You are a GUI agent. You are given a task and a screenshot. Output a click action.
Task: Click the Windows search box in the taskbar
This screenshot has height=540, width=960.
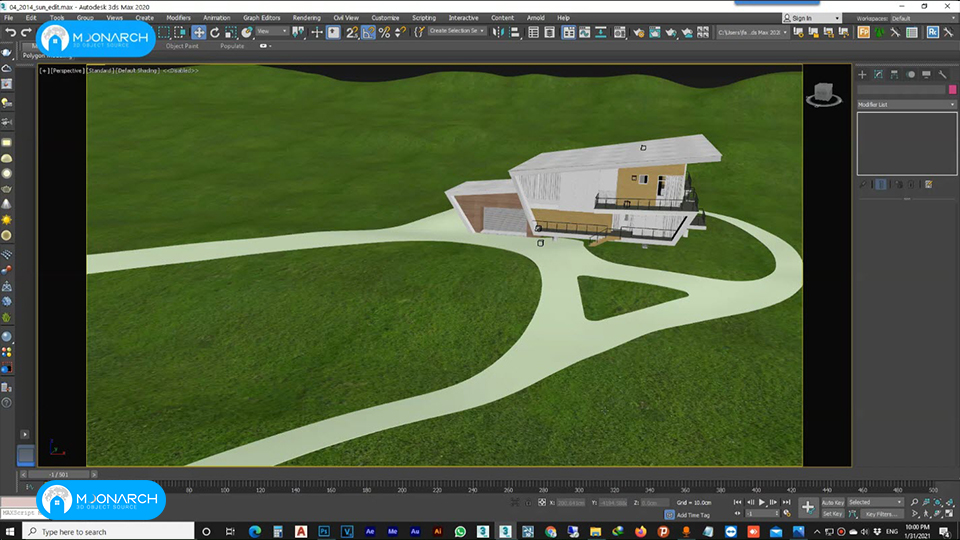pos(108,531)
